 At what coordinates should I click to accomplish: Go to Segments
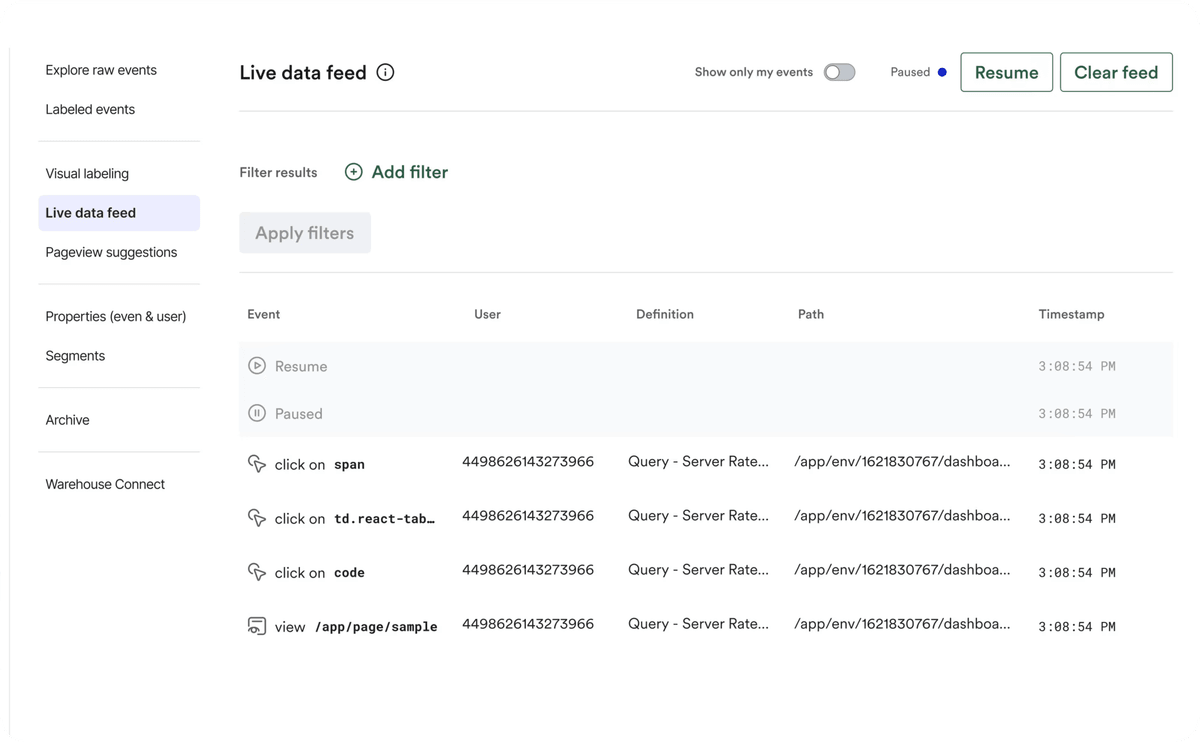point(75,356)
